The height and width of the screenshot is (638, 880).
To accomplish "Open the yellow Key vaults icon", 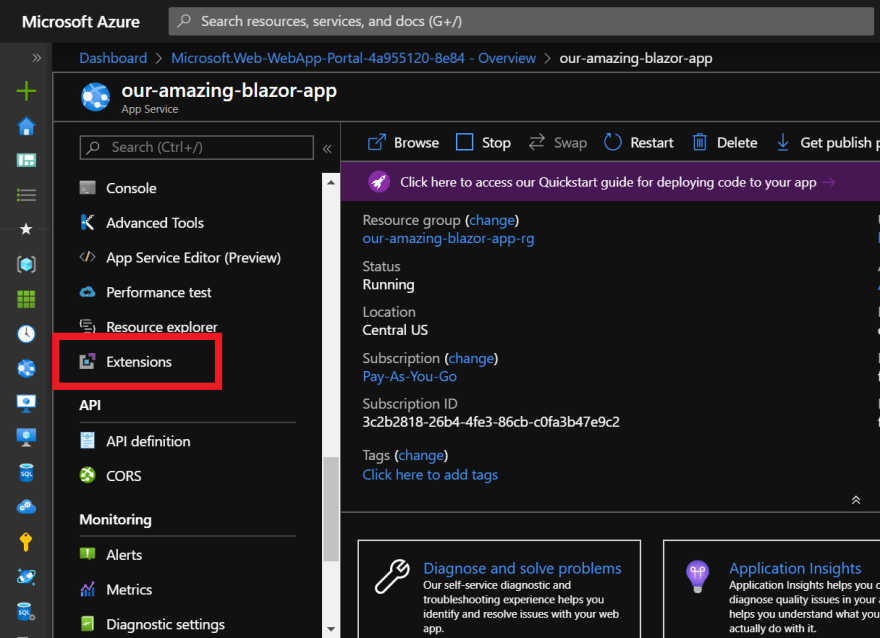I will click(26, 542).
